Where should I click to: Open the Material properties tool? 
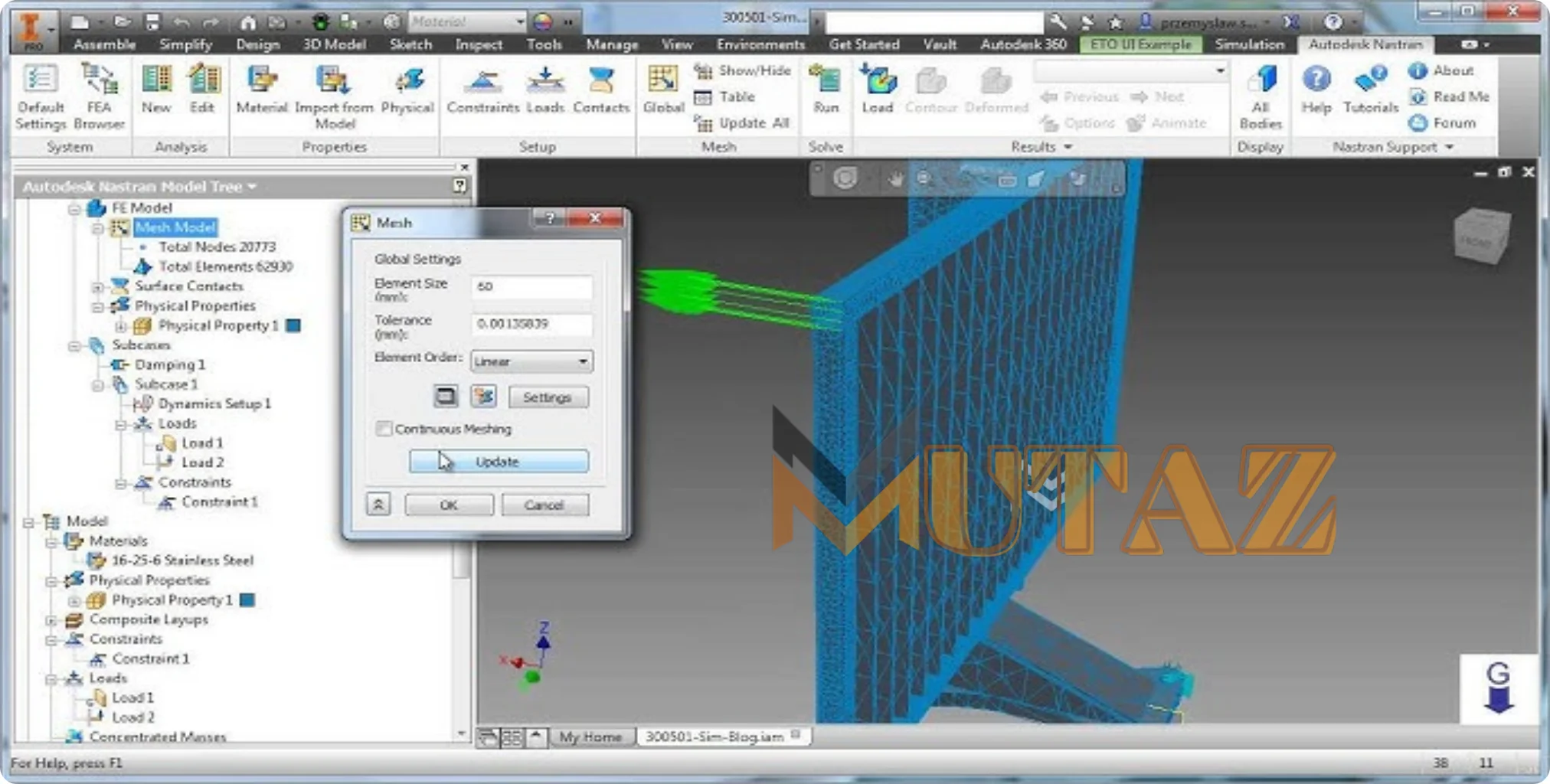click(261, 89)
